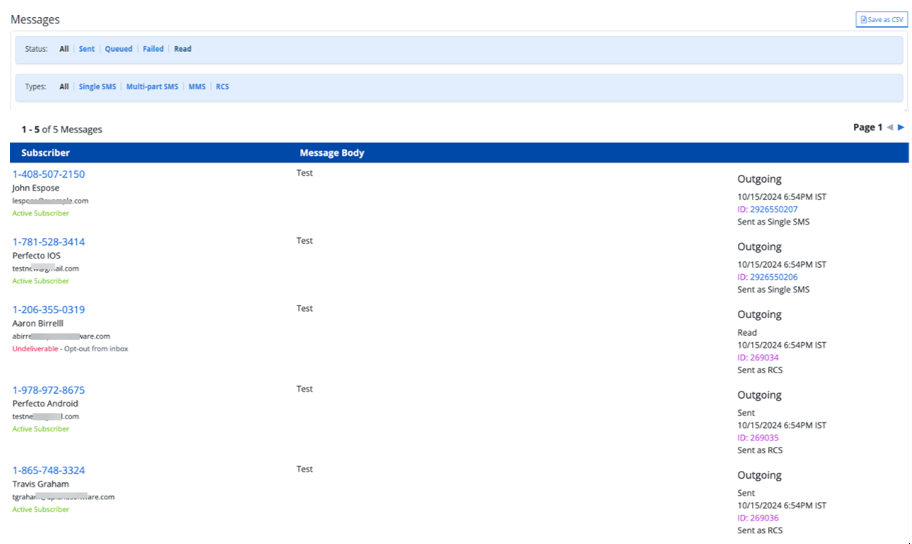The width and height of the screenshot is (912, 544).
Task: Open message ID 2926550207
Action: 774,209
